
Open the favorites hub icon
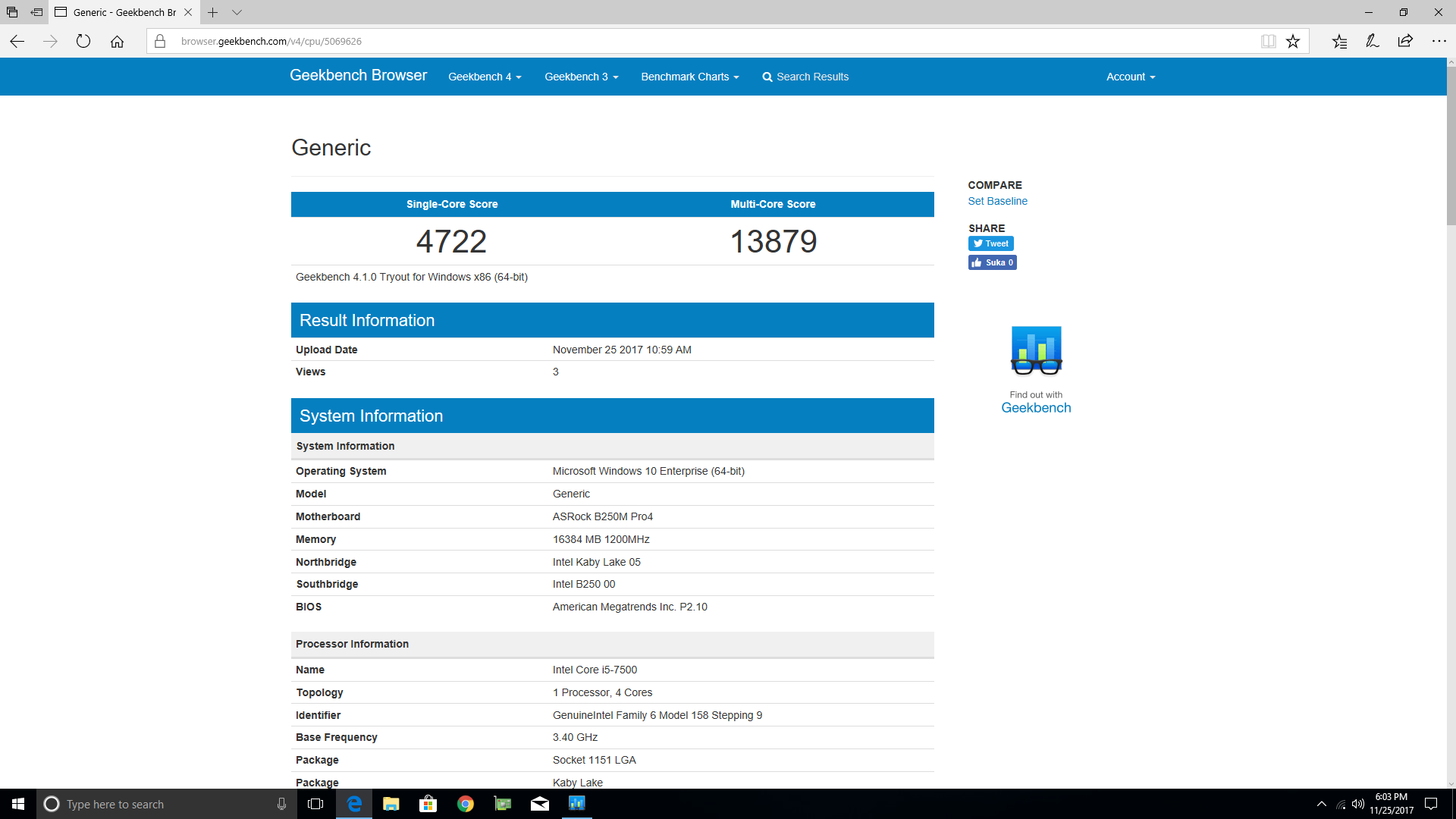coord(1339,42)
